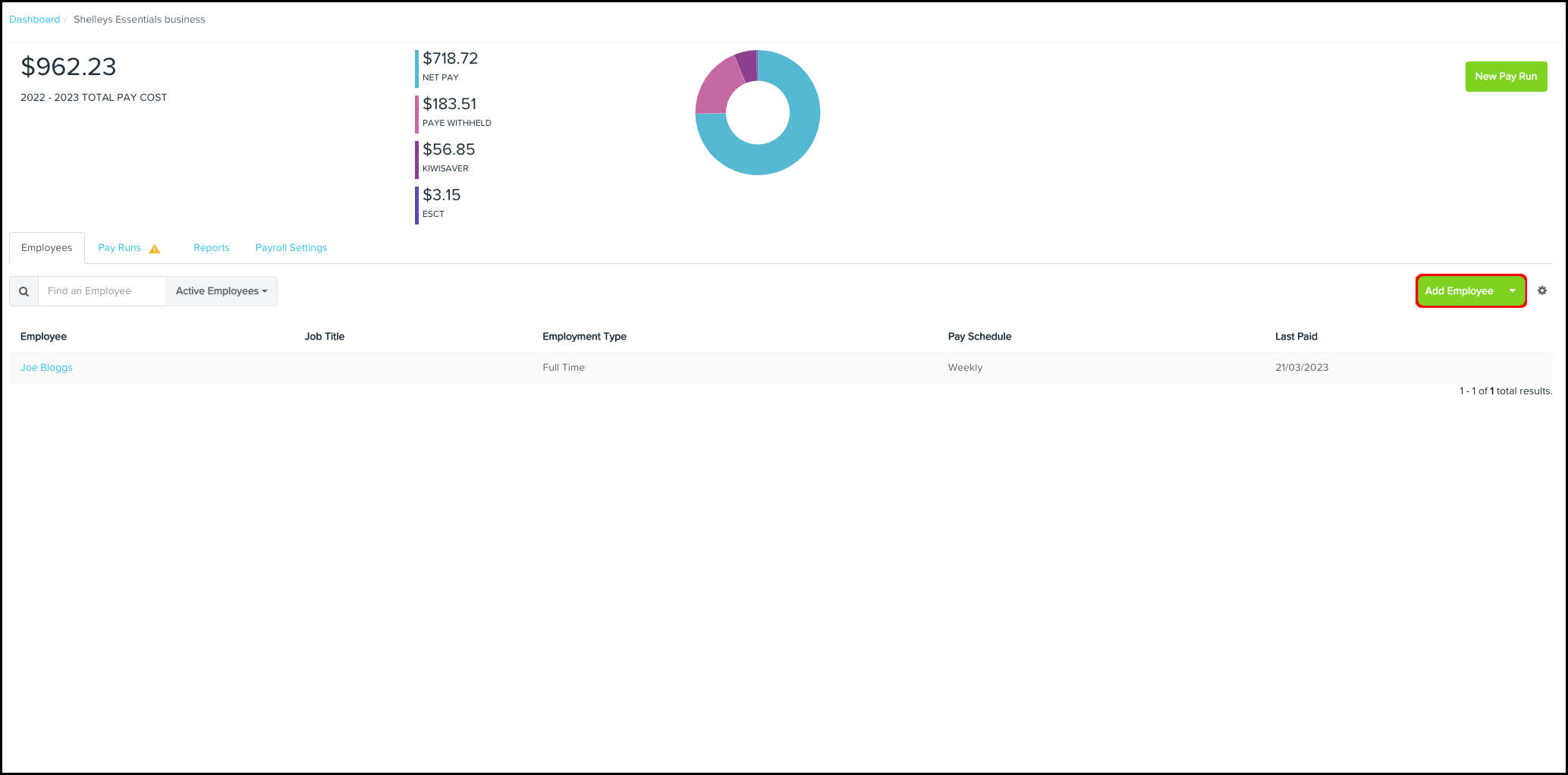1568x775 pixels.
Task: Expand the Add Employee dropdown arrow
Action: [x=1512, y=290]
